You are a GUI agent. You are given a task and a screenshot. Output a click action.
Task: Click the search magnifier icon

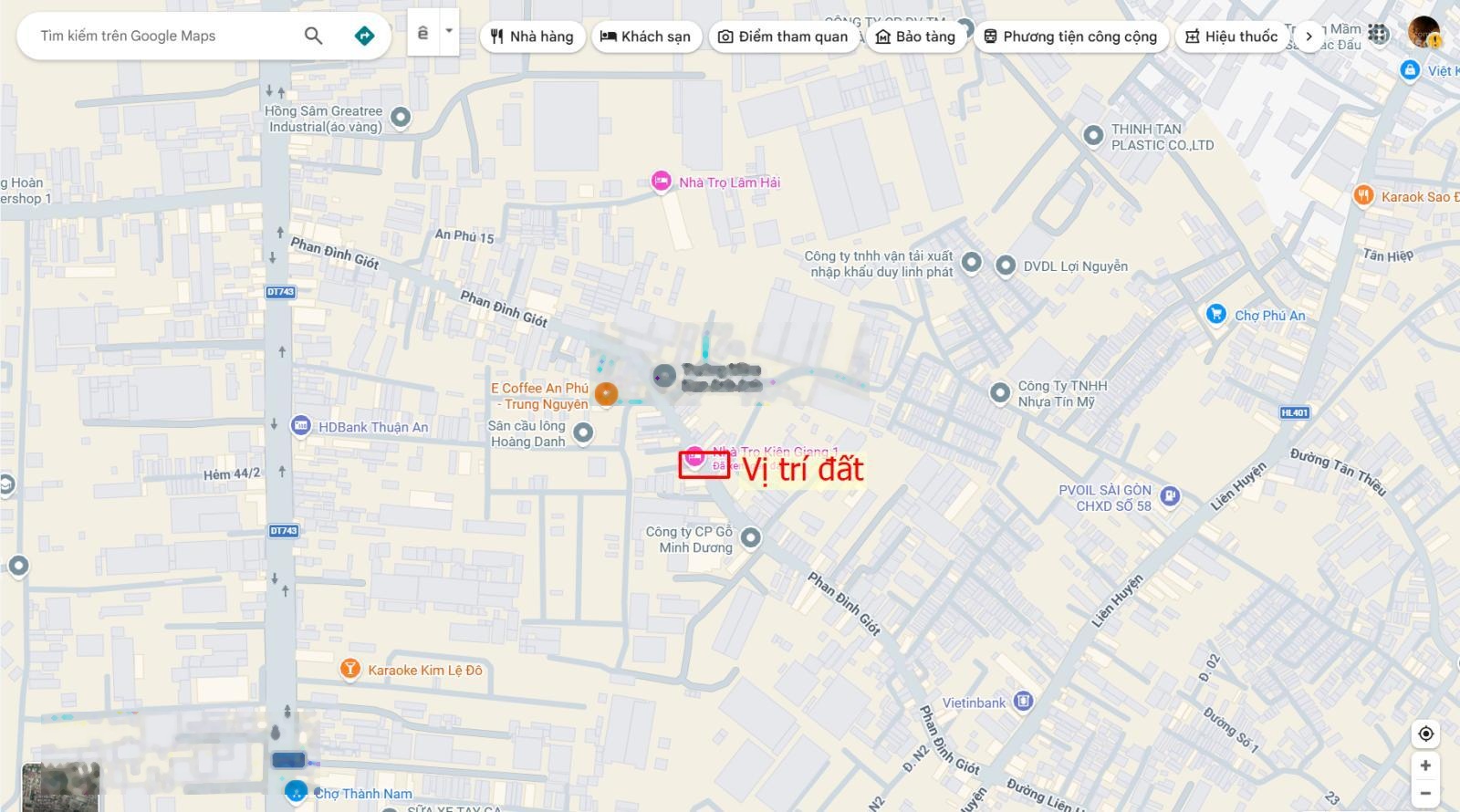click(x=313, y=36)
